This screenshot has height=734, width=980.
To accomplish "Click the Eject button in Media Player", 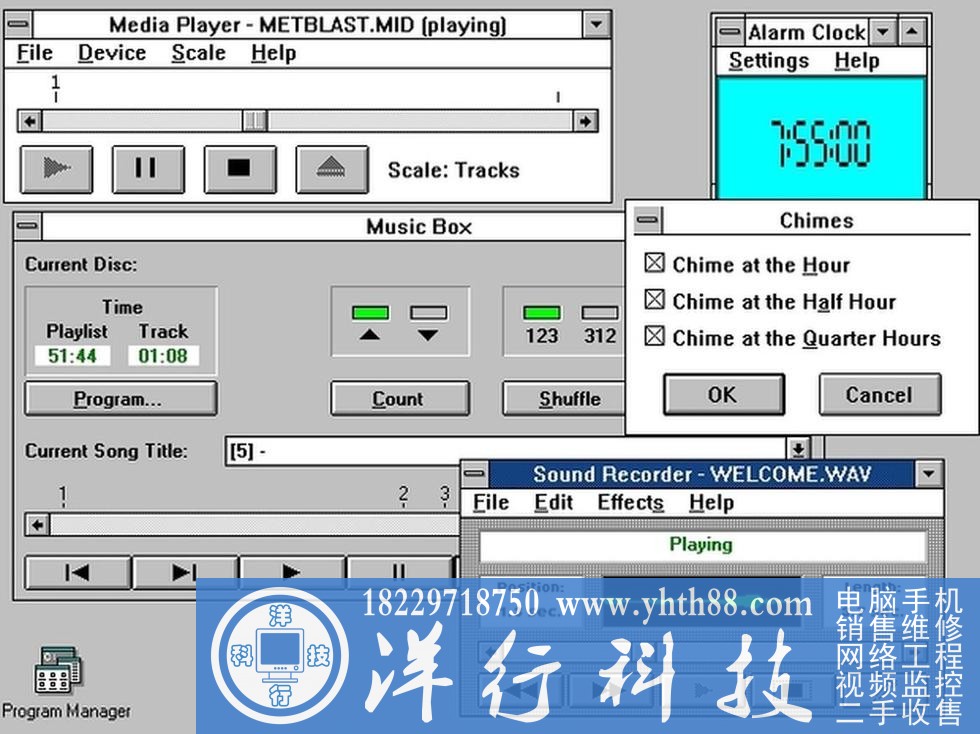I will pyautogui.click(x=332, y=169).
